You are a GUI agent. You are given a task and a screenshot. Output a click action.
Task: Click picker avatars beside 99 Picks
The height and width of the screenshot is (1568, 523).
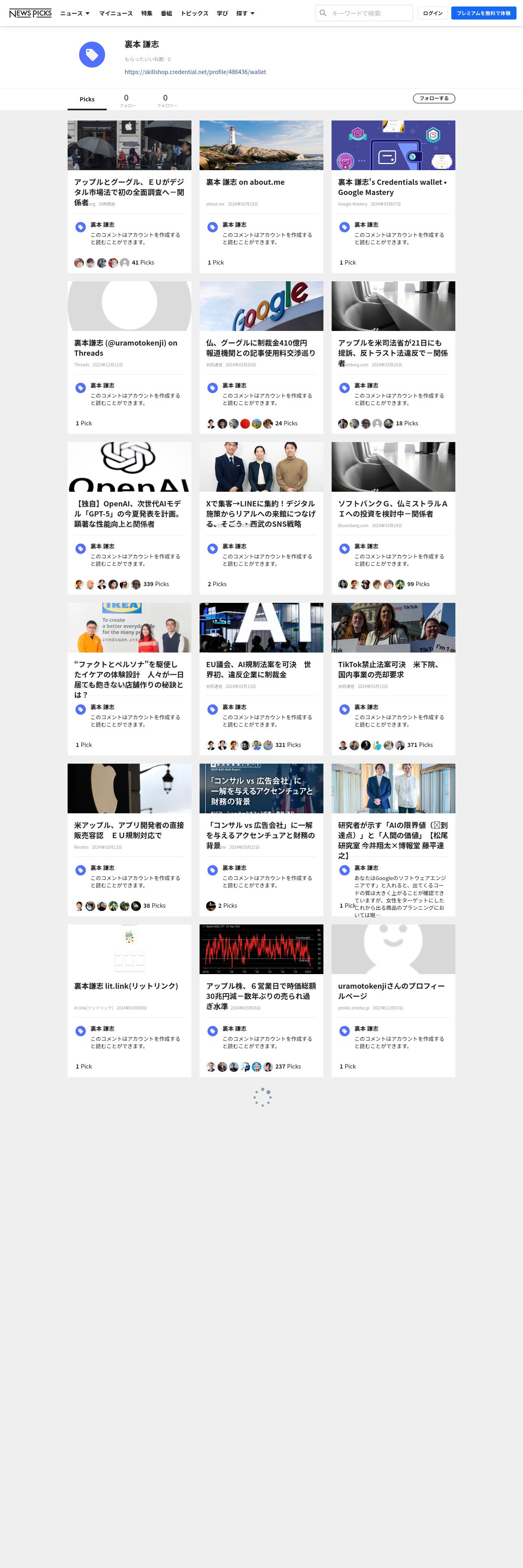[371, 585]
